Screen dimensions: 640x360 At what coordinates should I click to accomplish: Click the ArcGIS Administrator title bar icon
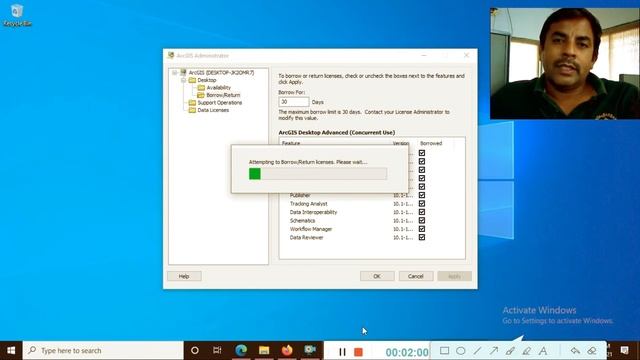coord(171,55)
